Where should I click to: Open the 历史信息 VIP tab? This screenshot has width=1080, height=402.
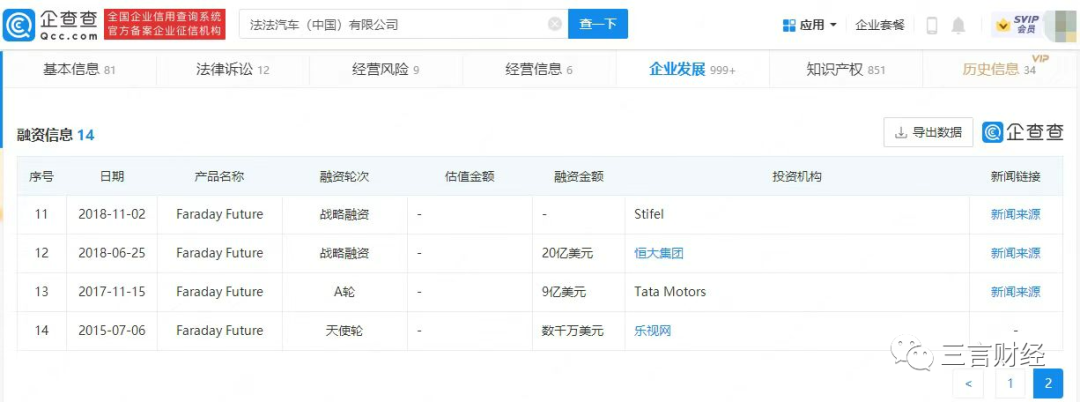coord(999,70)
